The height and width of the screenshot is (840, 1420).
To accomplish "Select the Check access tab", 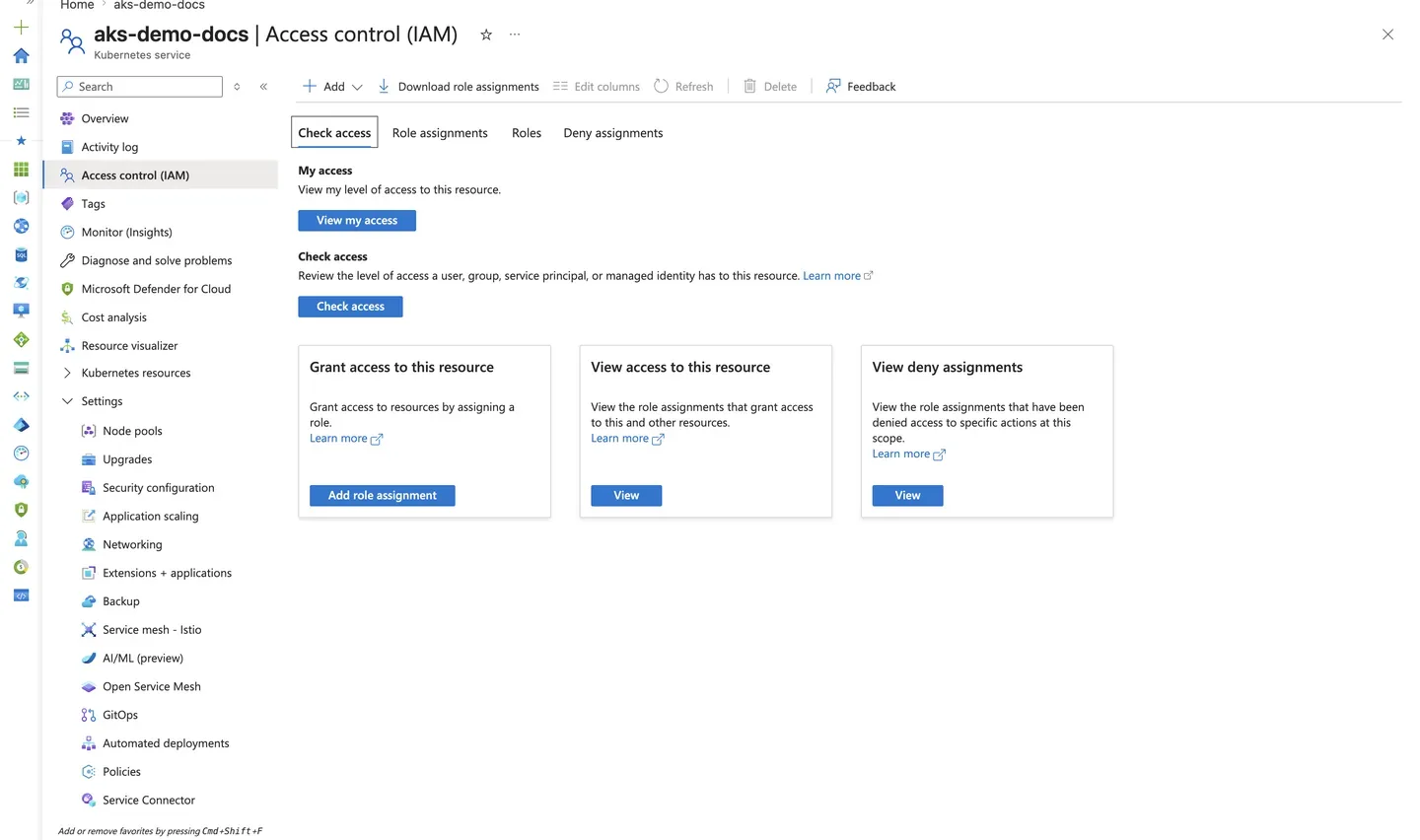I will tap(334, 133).
